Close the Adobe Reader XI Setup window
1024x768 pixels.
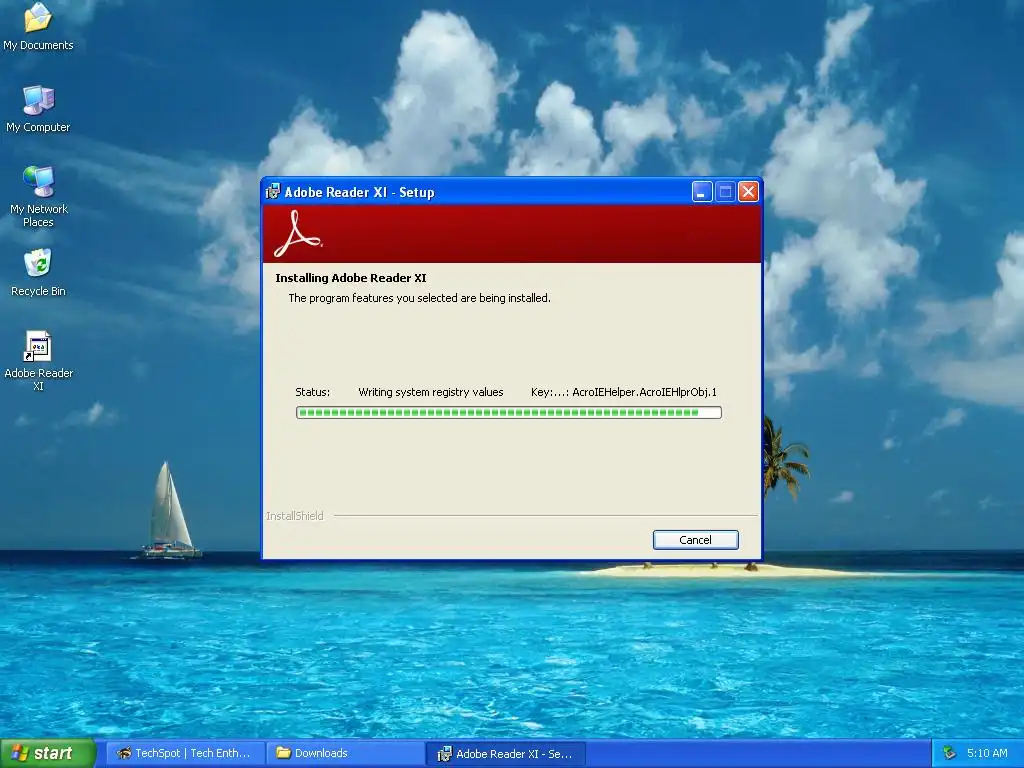tap(748, 192)
